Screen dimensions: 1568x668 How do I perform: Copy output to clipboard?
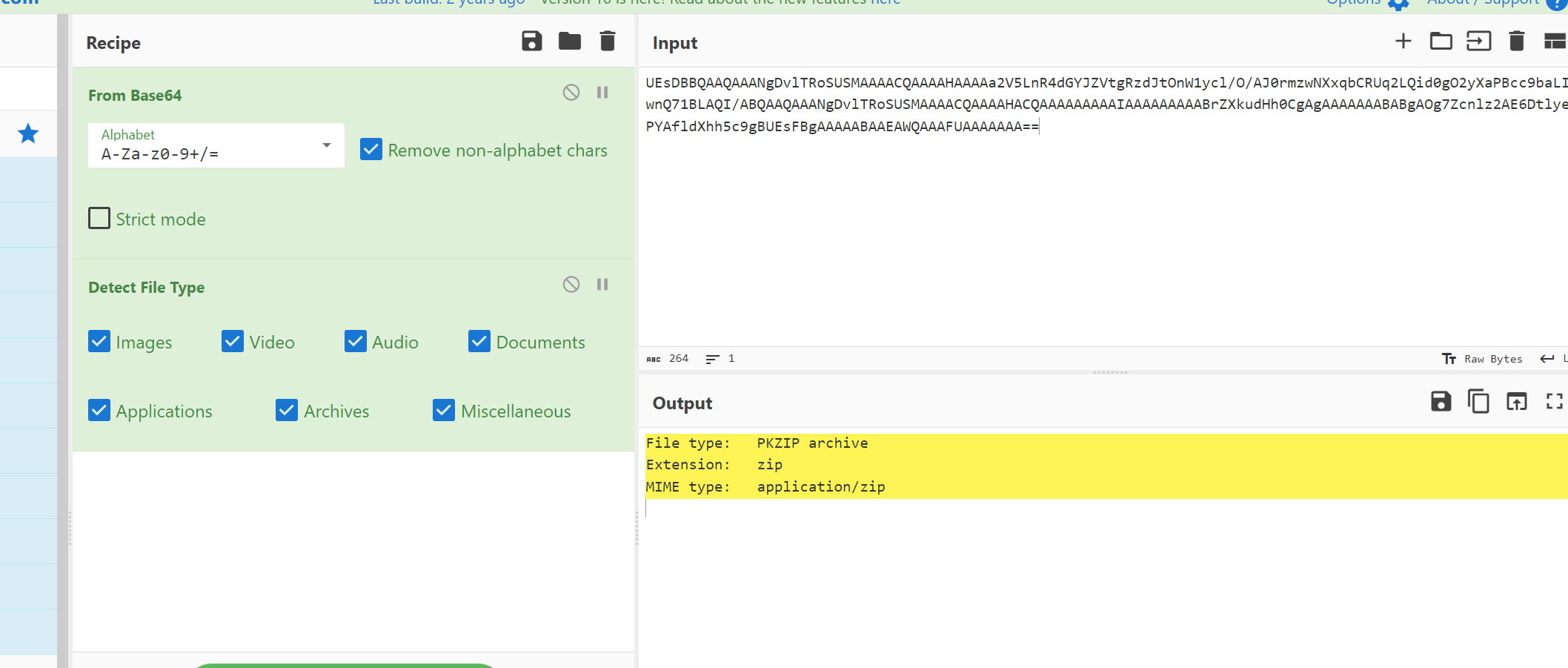tap(1478, 402)
